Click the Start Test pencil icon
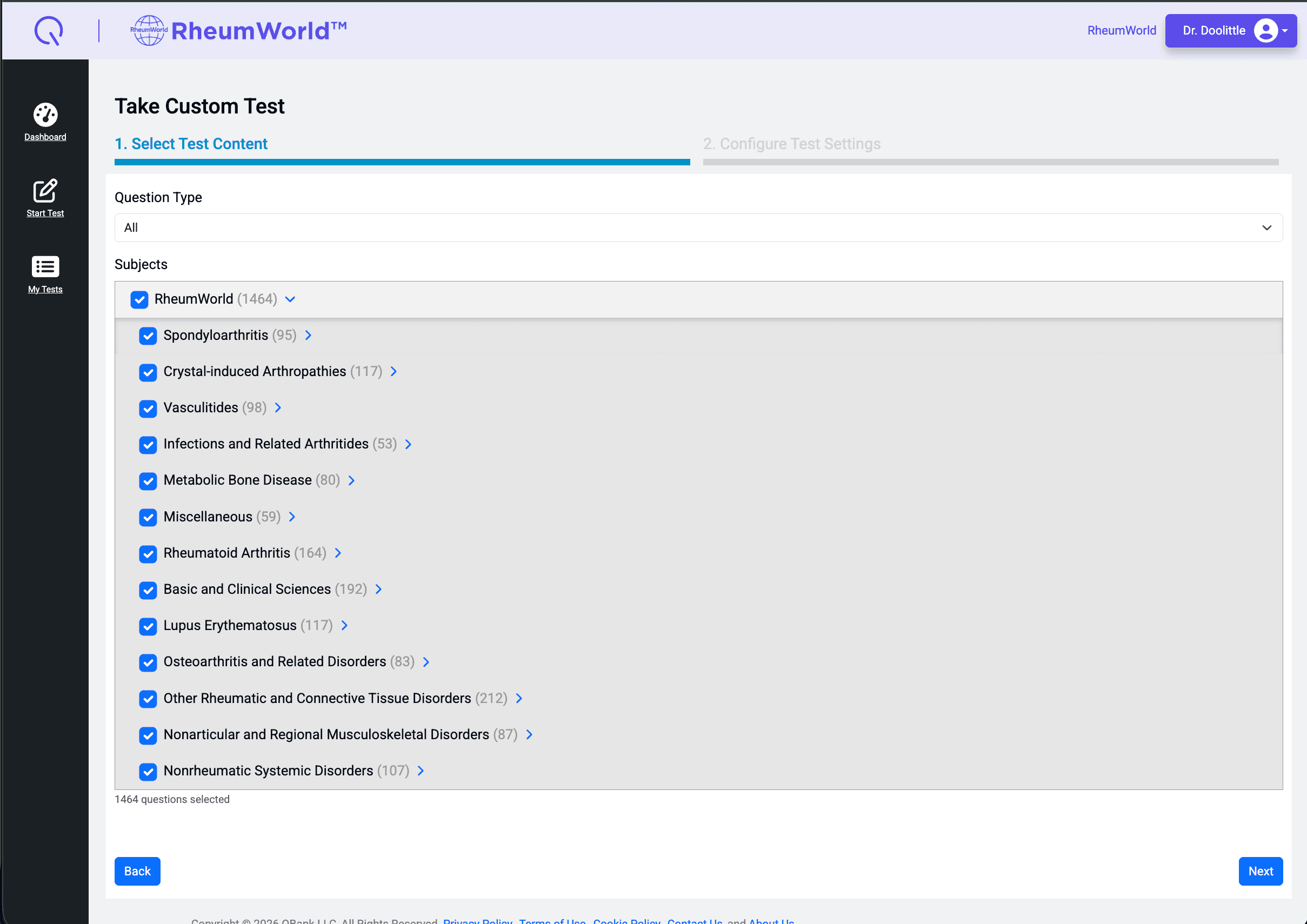 tap(45, 191)
